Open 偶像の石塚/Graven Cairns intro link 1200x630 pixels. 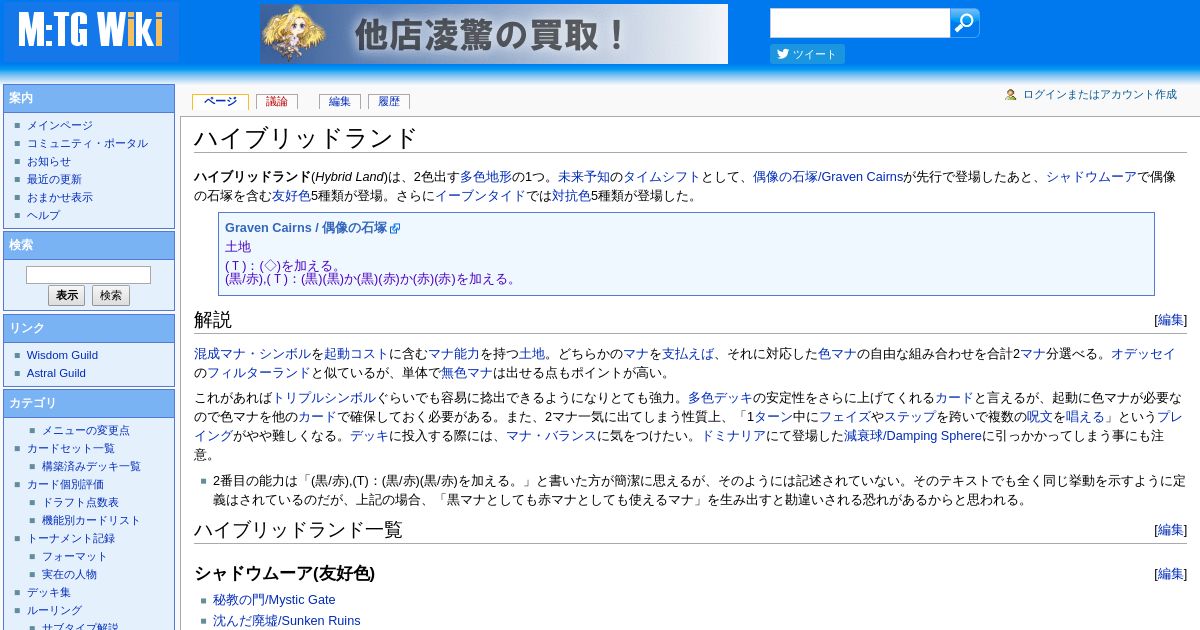point(828,177)
